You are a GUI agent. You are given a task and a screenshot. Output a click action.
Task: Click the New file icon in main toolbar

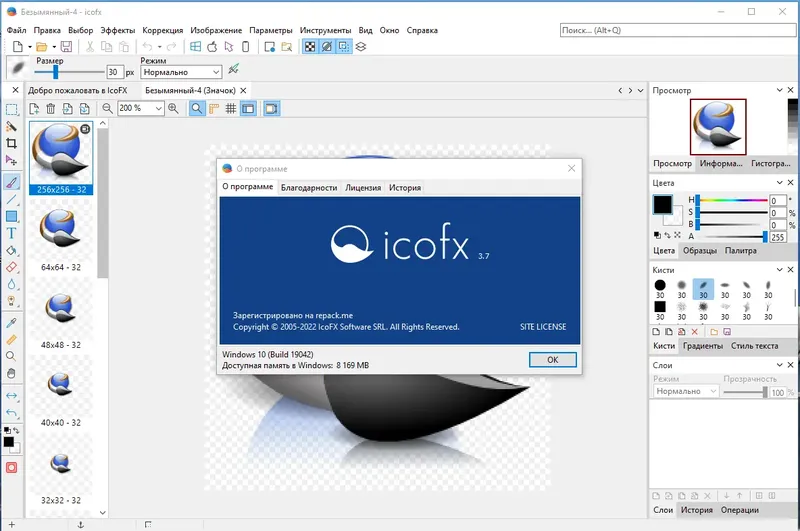18,47
